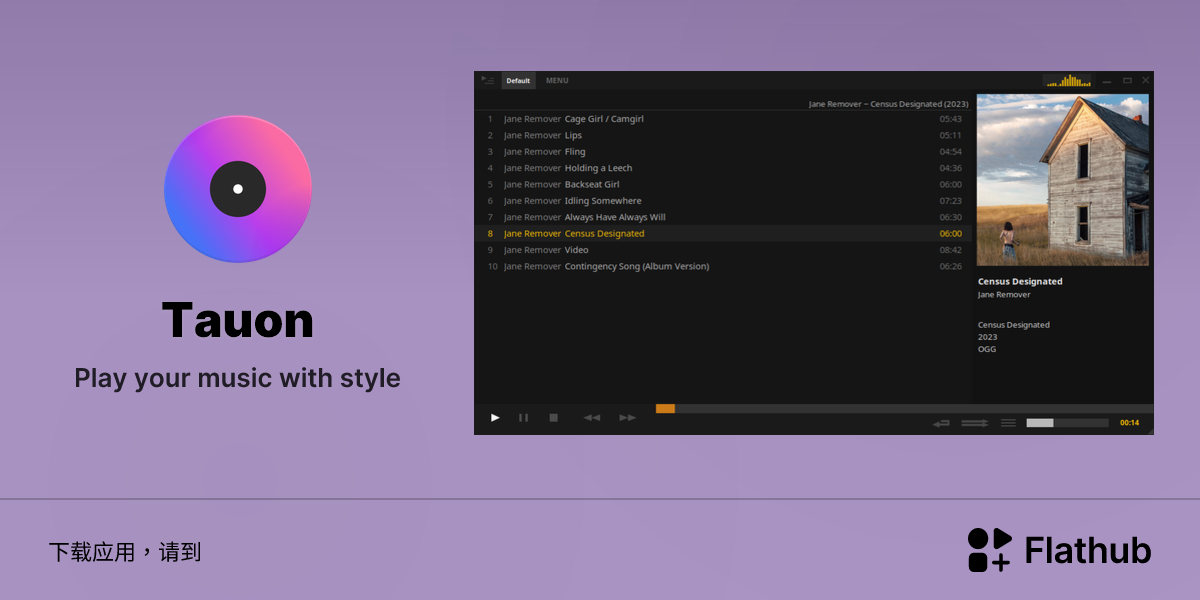The width and height of the screenshot is (1200, 600).
Task: Select track Video
Action: 723,250
